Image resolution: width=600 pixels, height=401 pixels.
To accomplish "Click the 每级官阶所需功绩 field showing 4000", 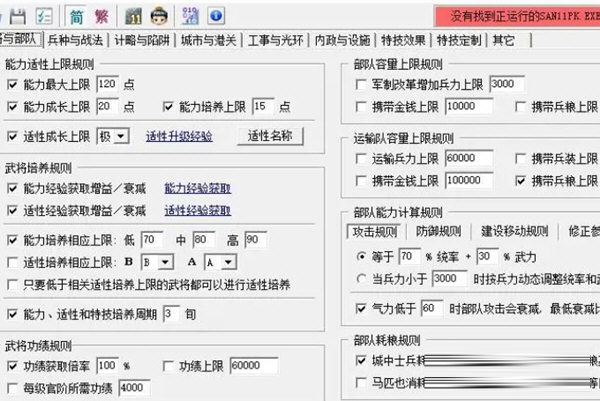I will [134, 388].
